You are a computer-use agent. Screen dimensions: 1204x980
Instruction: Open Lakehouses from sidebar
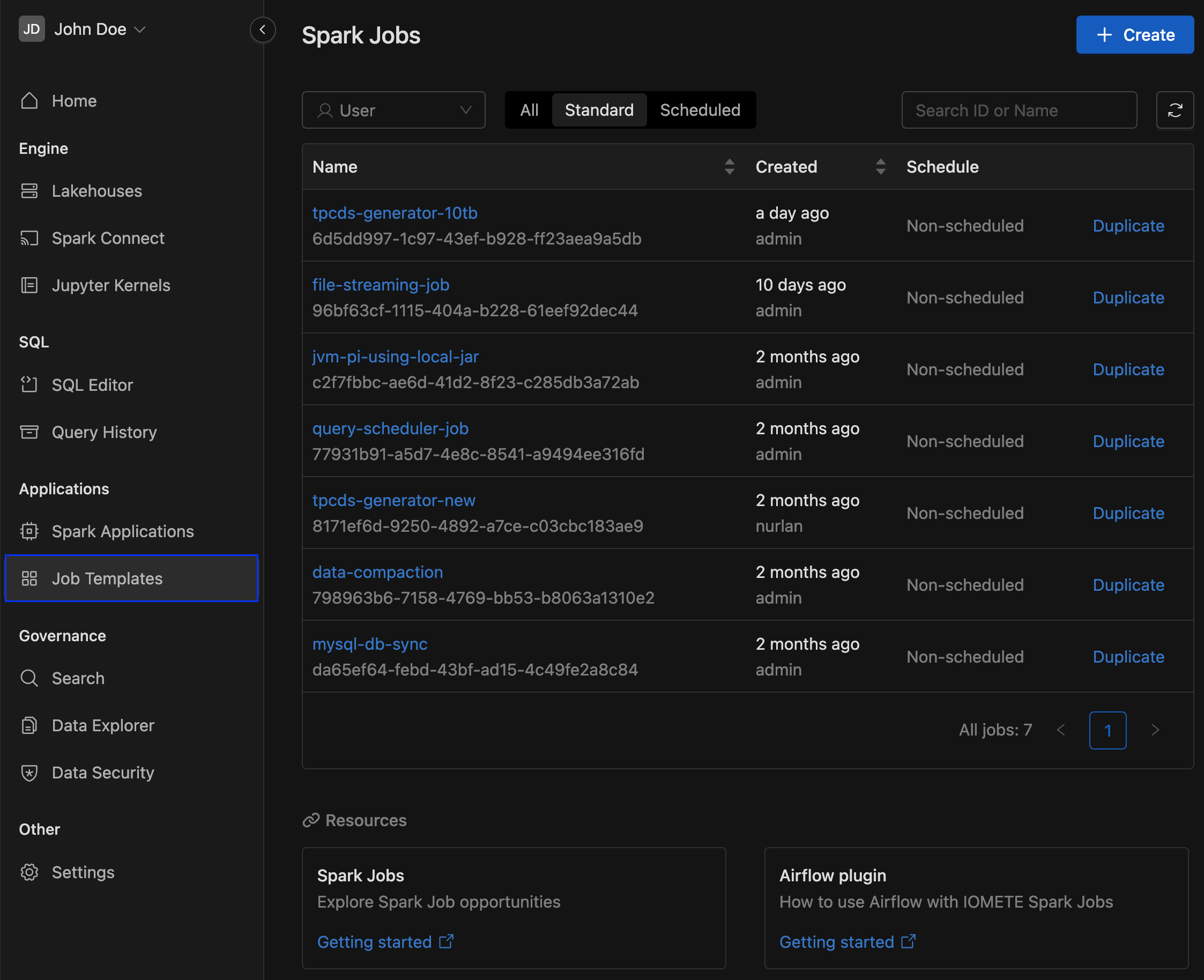pos(97,190)
